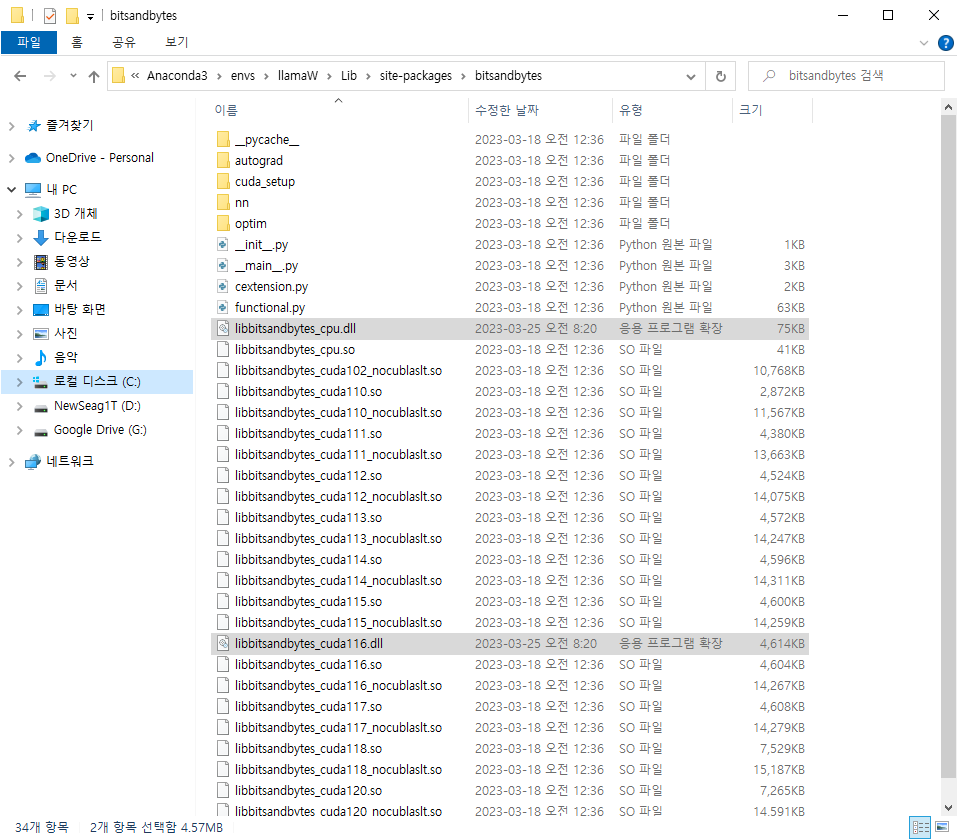Open the quick access toolbar customize dropdown
The image size is (958, 840).
pyautogui.click(x=90, y=16)
